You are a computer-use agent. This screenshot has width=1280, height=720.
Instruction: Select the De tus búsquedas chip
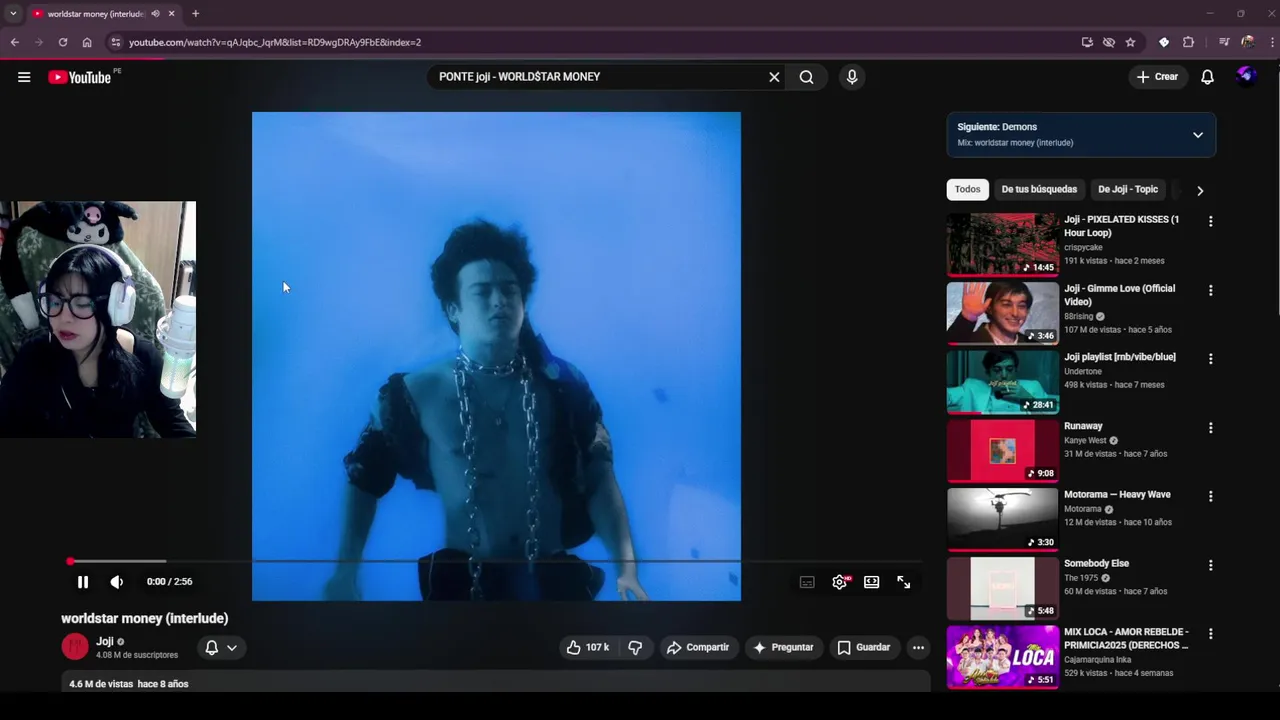point(1039,190)
